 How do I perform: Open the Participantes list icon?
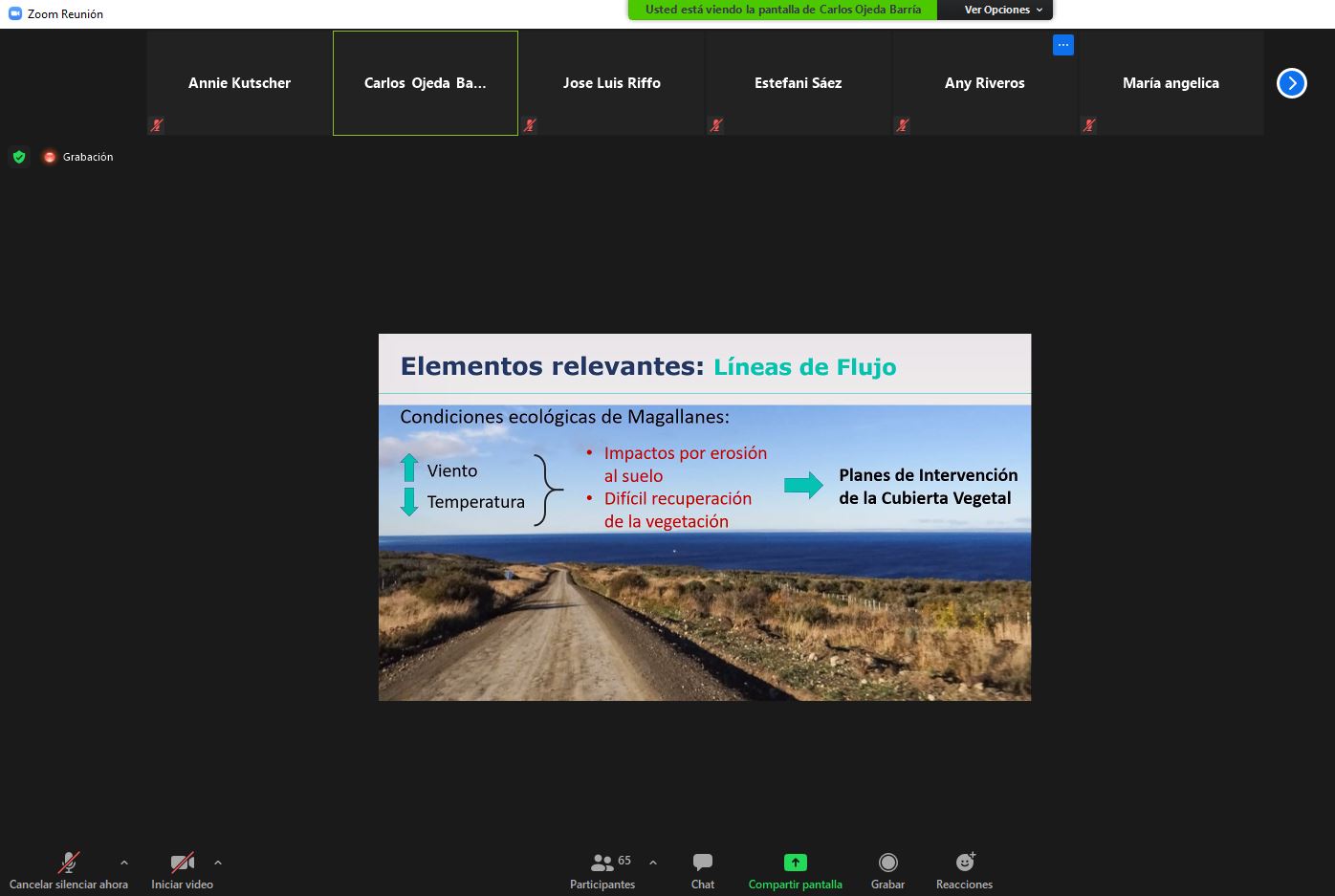(x=602, y=863)
